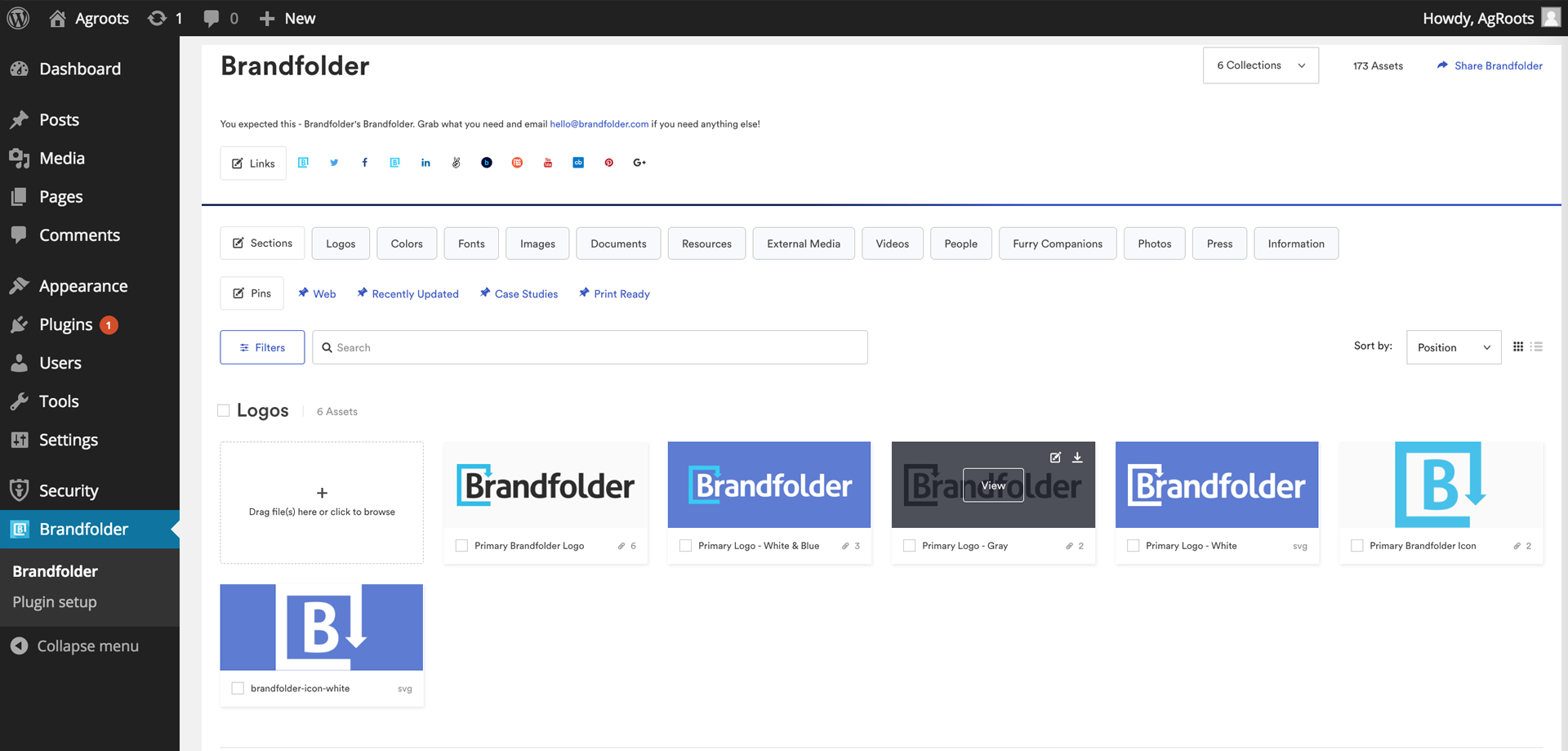
Task: Tick the Primary Logo - White checkbox
Action: pyautogui.click(x=1133, y=546)
